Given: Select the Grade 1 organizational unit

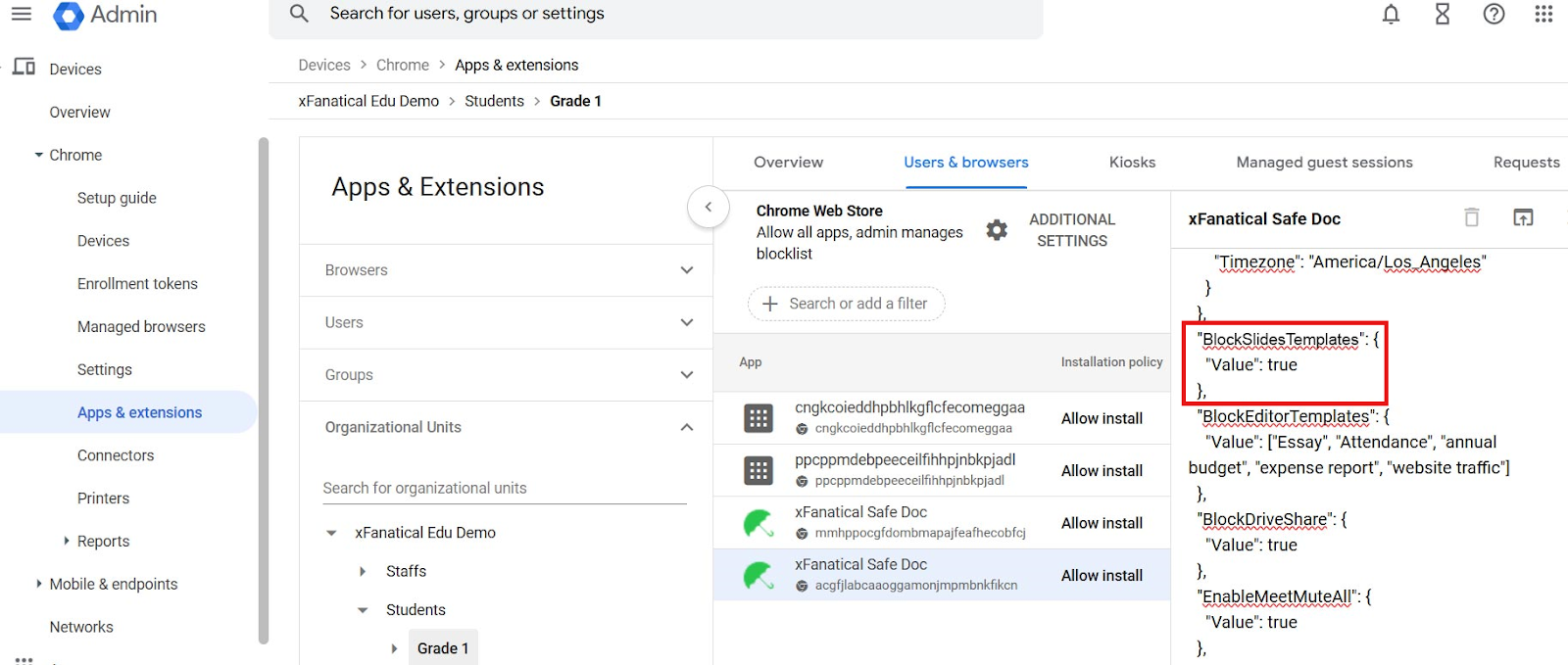Looking at the screenshot, I should click(x=443, y=648).
